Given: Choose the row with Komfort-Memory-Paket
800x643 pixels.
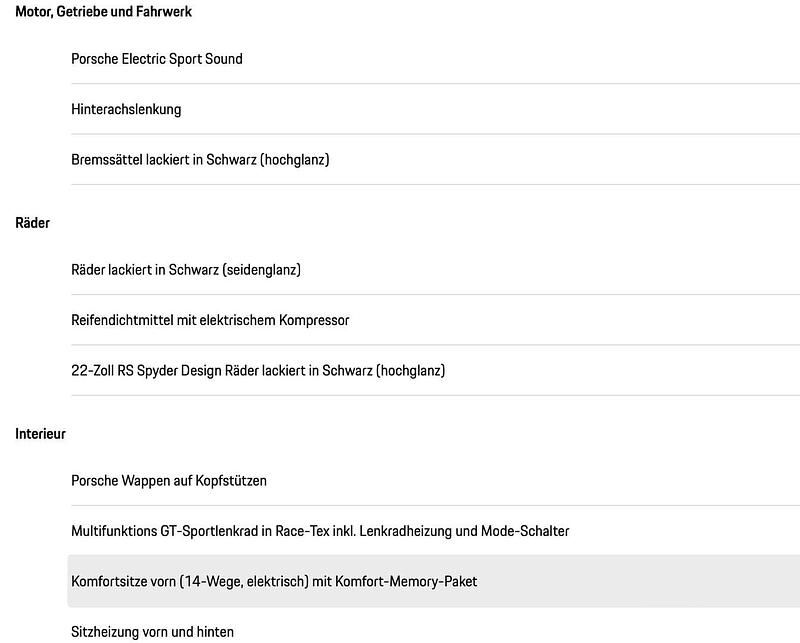Looking at the screenshot, I should [274, 581].
